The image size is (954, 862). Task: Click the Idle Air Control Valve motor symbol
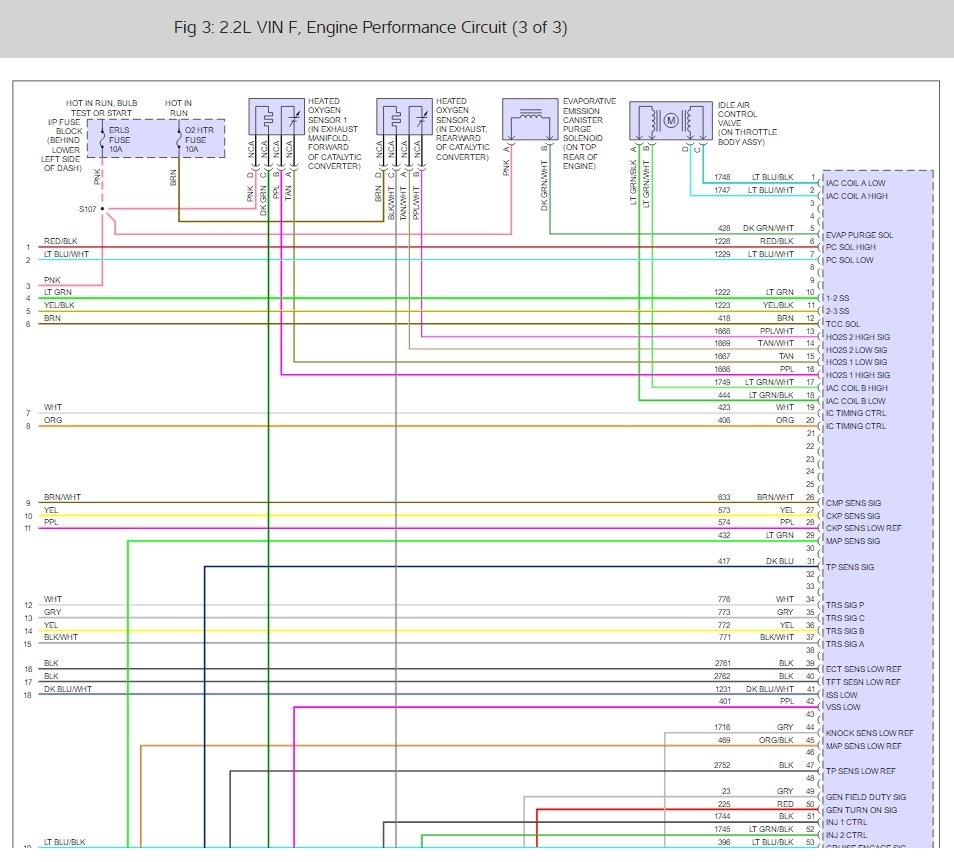click(671, 121)
